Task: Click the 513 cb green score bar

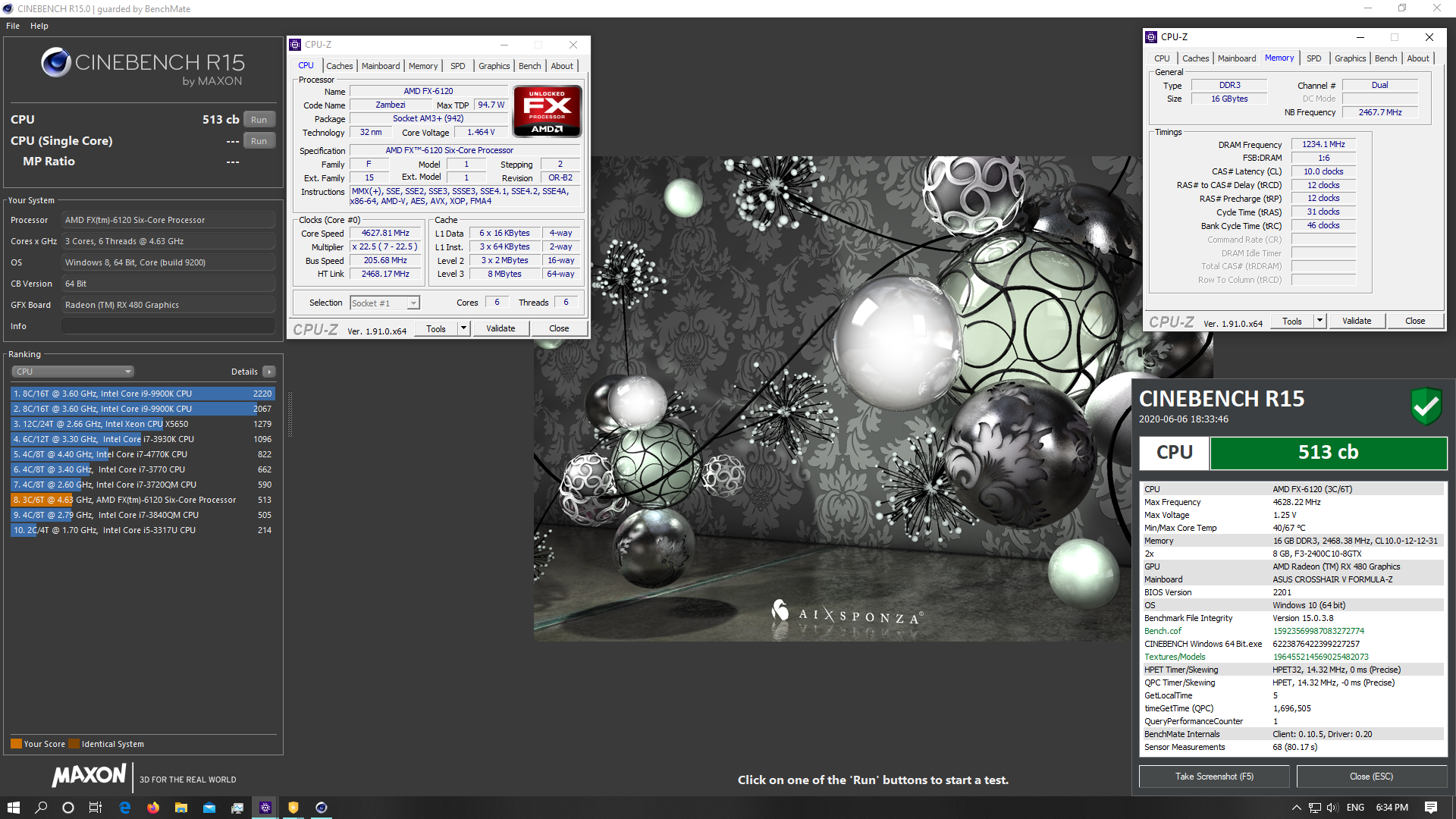Action: [x=1328, y=453]
